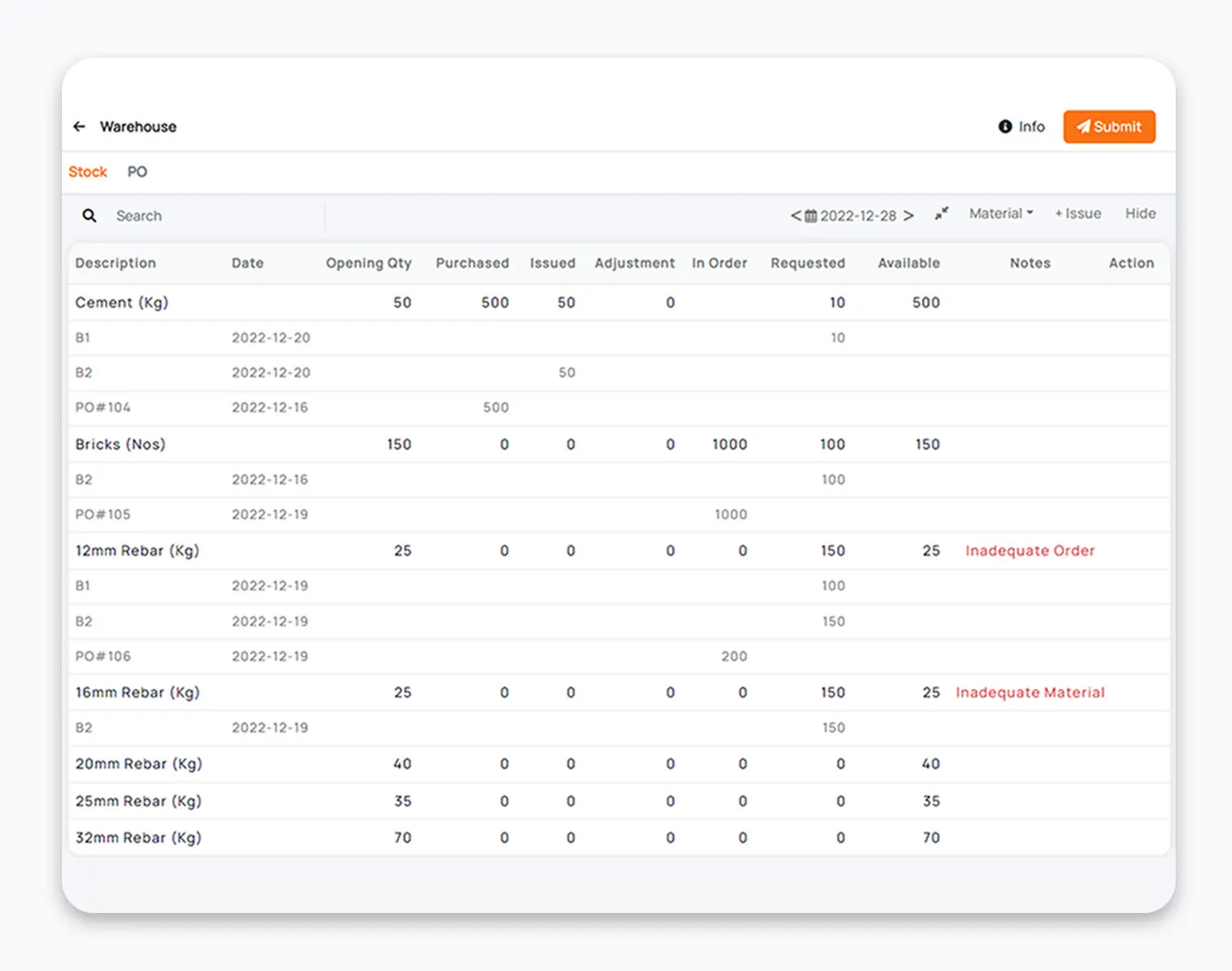Viewport: 1232px width, 971px height.
Task: Select the 20mm Rebar (Kg) row
Action: click(618, 764)
